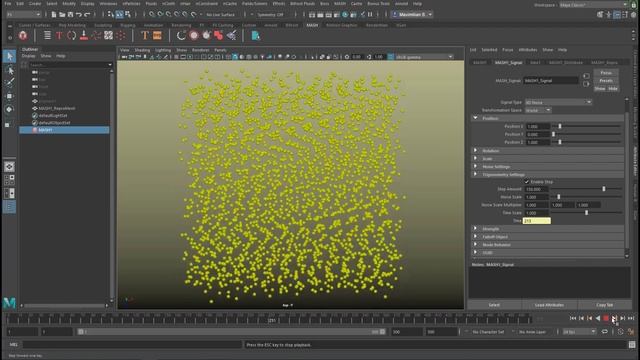The width and height of the screenshot is (640, 360).
Task: Click the teal document shelf icon
Action: (x=256, y=36)
